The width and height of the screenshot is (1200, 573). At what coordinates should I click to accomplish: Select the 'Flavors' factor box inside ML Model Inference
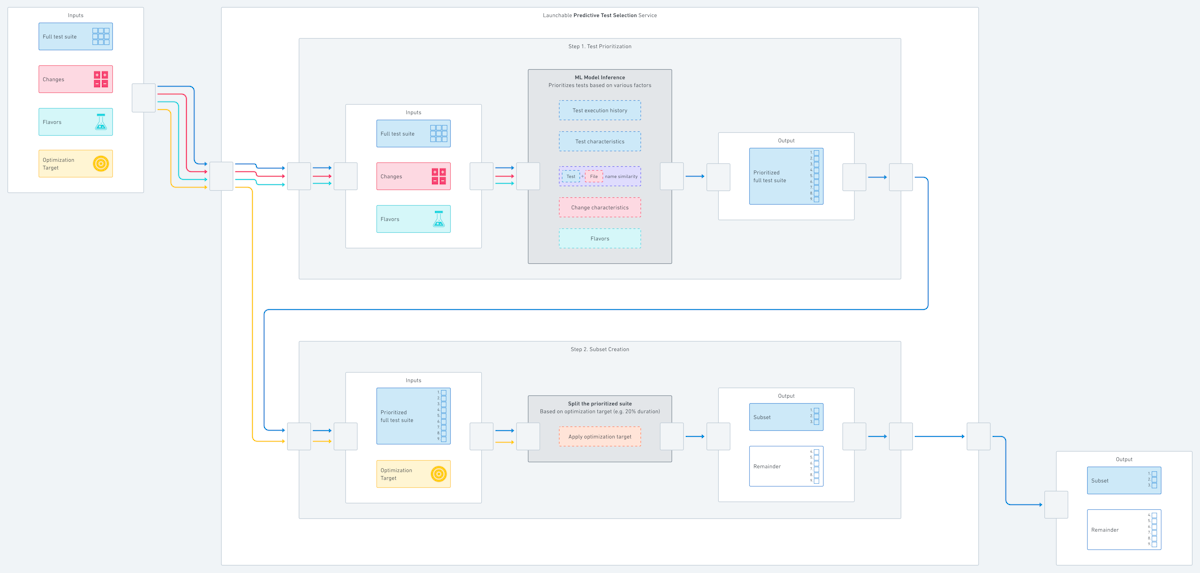[x=600, y=238]
